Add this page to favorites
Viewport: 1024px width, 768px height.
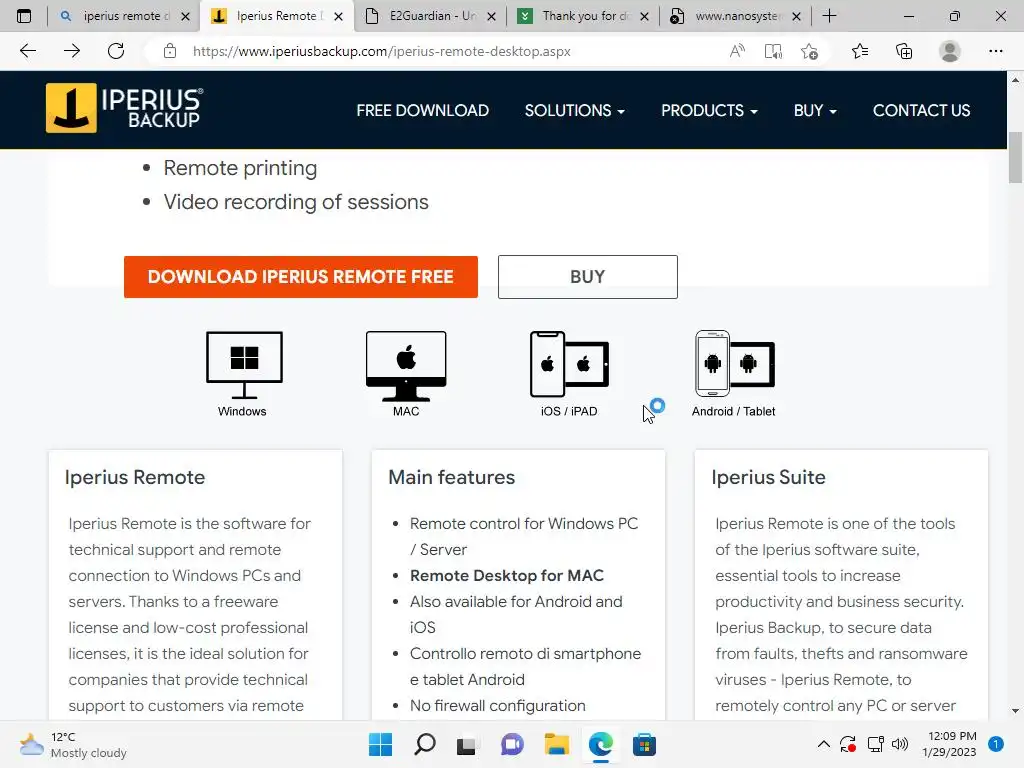pos(810,51)
